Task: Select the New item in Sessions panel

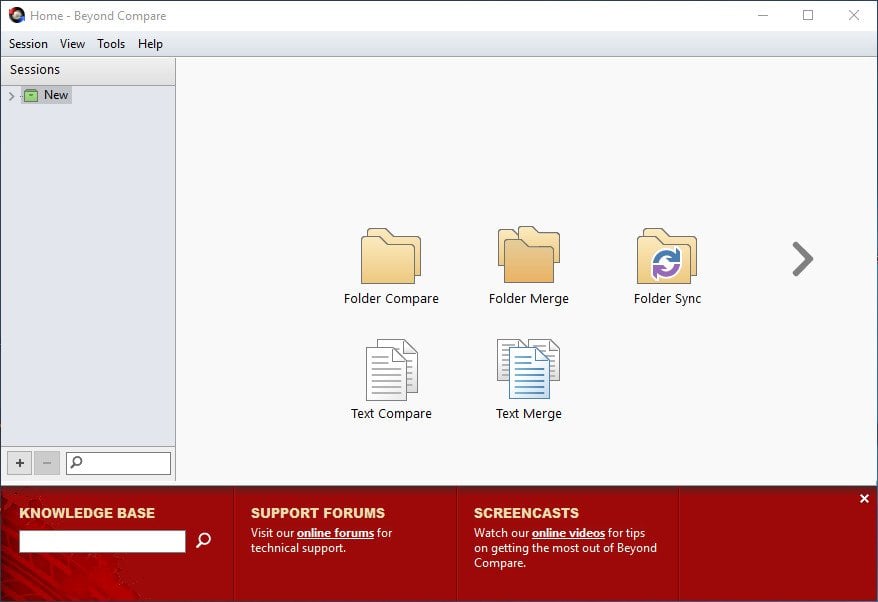Action: [57, 95]
